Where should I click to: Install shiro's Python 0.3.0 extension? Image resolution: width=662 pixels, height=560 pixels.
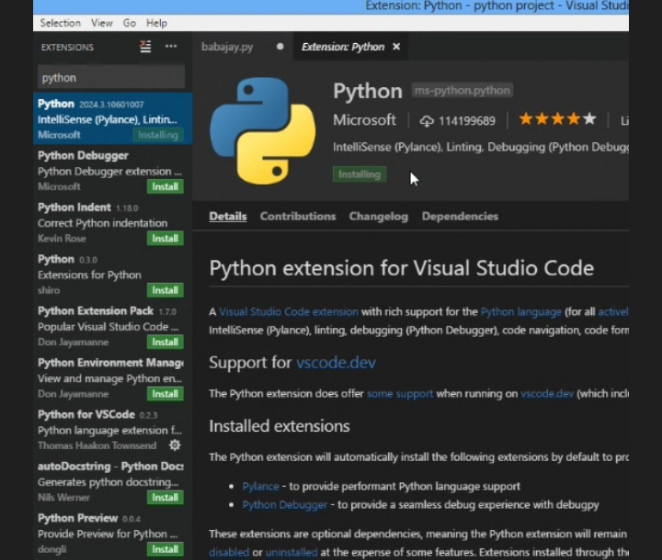(165, 291)
